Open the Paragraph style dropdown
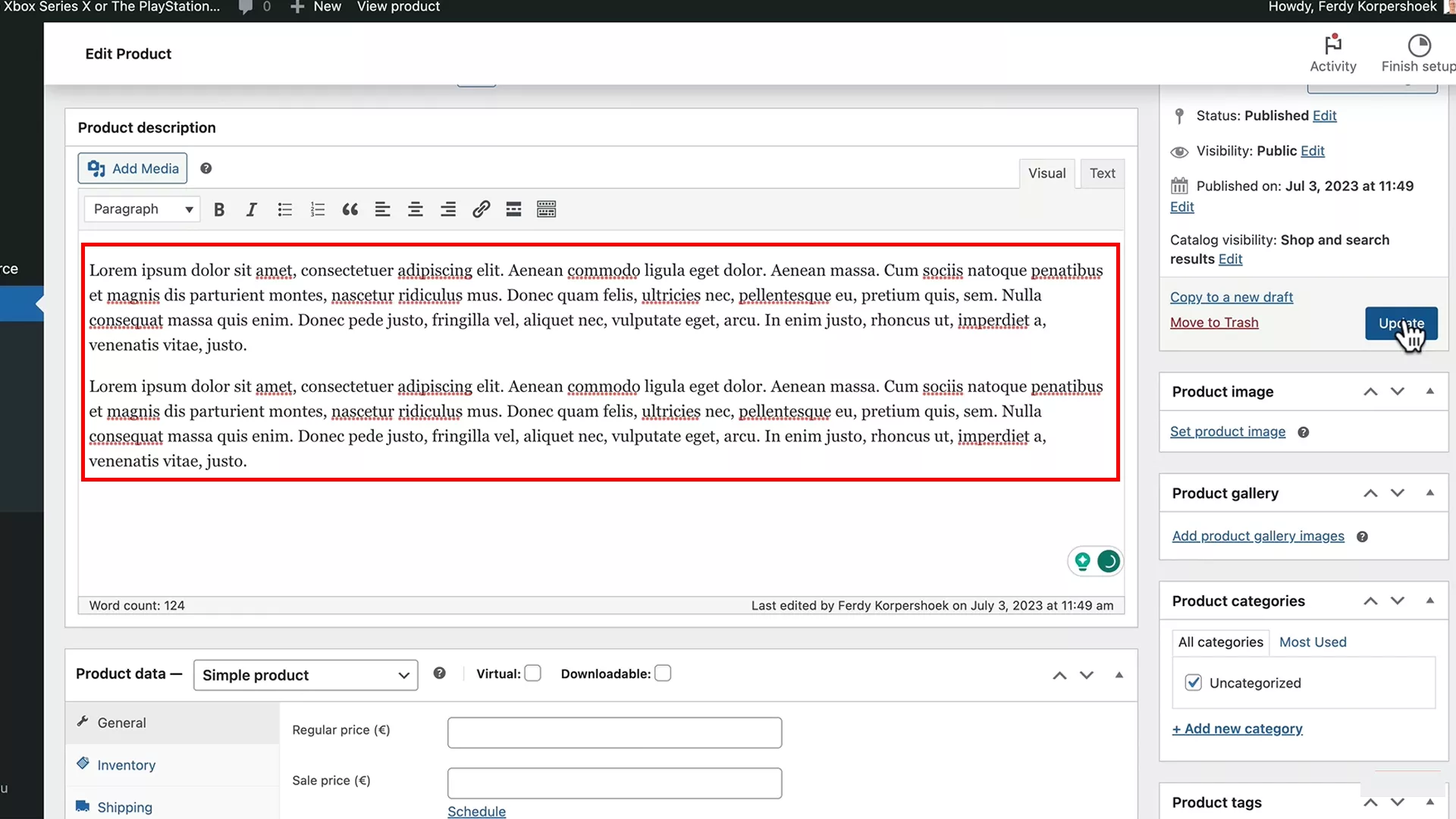Viewport: 1456px width, 819px height. coord(141,209)
